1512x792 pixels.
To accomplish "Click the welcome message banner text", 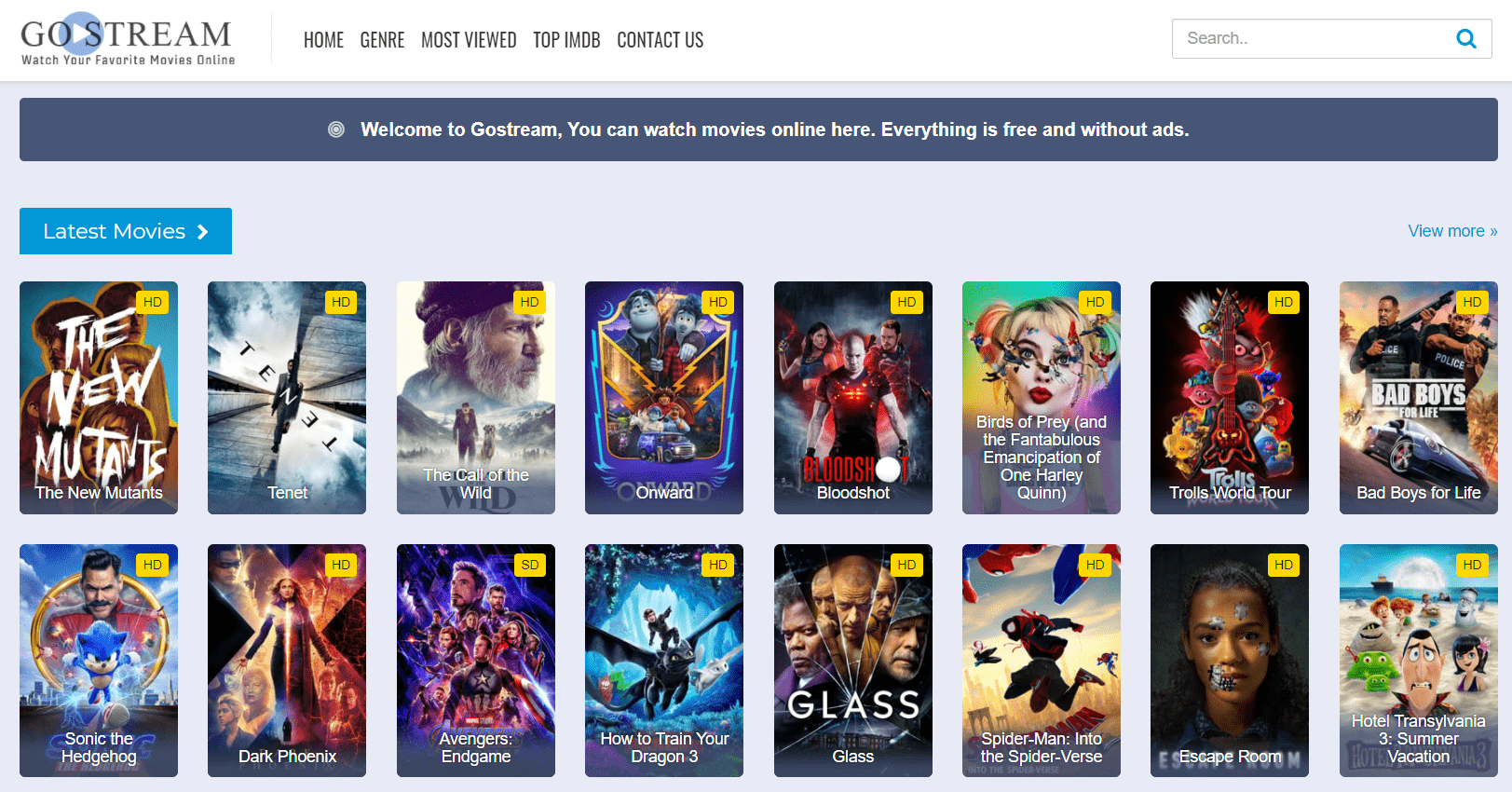I will (775, 130).
